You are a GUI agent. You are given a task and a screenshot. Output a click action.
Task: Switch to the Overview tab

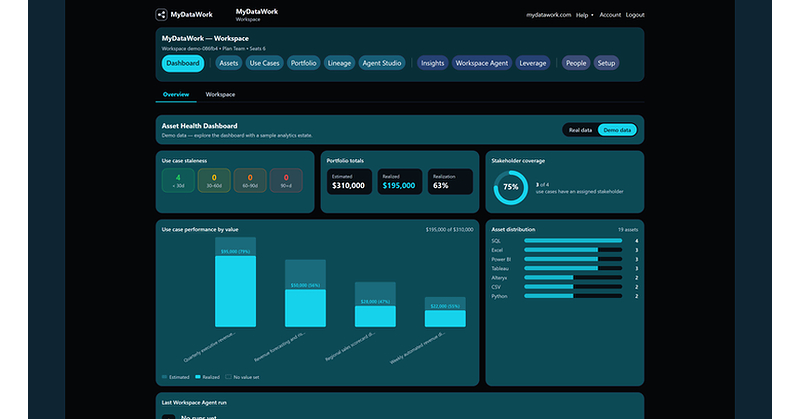pos(176,94)
